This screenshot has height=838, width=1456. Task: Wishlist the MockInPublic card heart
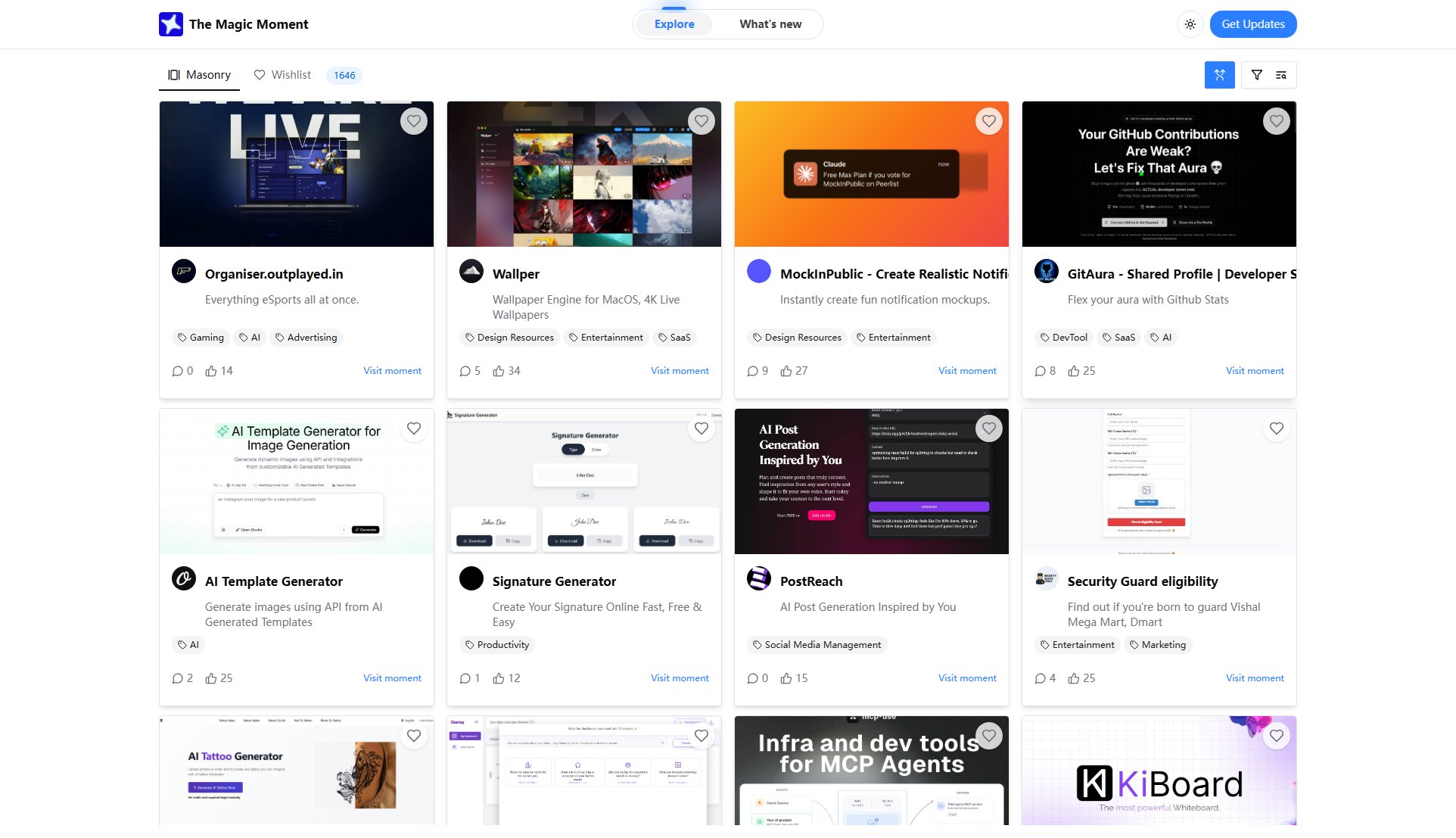[x=989, y=121]
